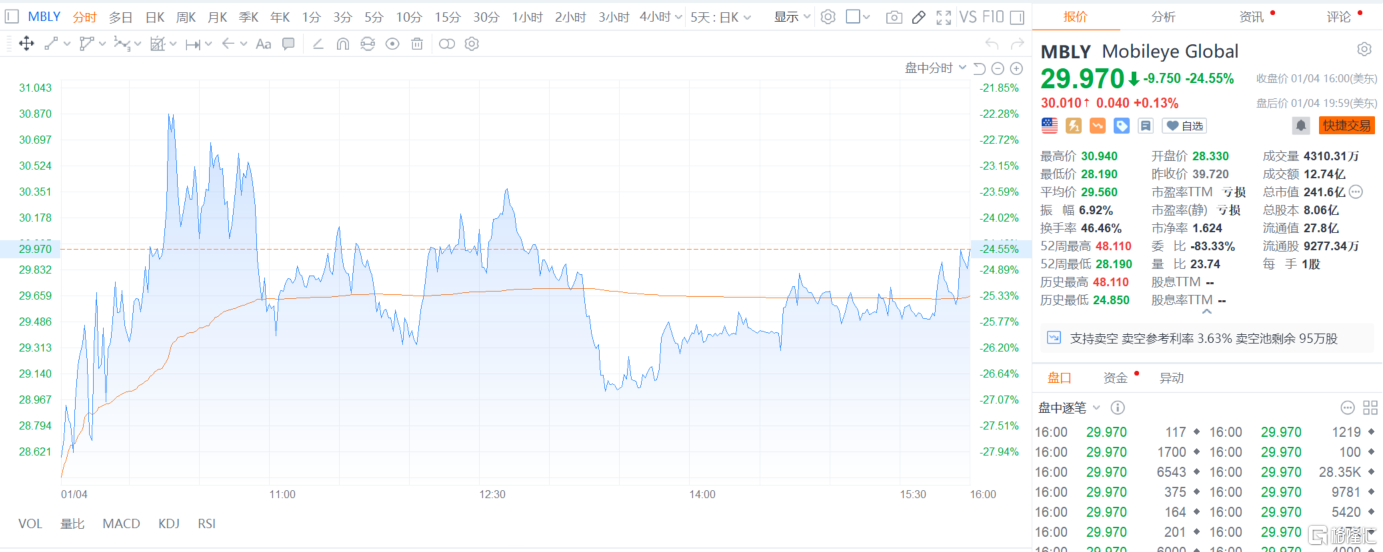Select the 15分 interval
The width and height of the screenshot is (1383, 552).
[447, 17]
